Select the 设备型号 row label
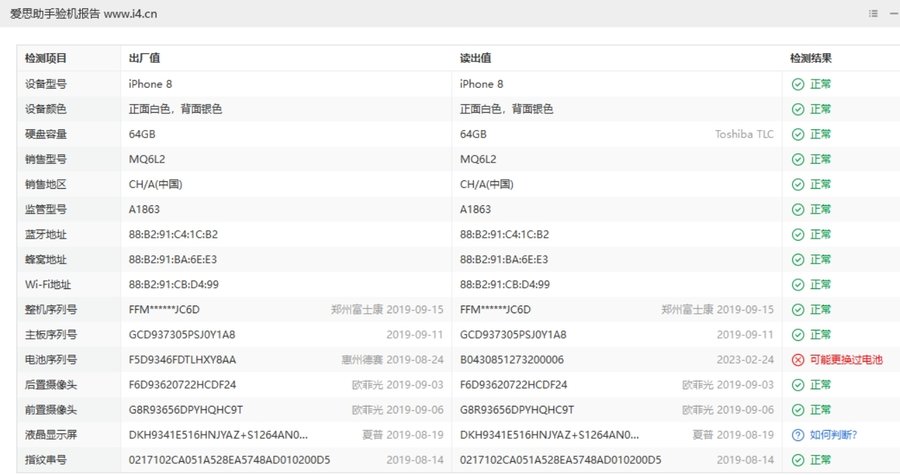 point(45,84)
